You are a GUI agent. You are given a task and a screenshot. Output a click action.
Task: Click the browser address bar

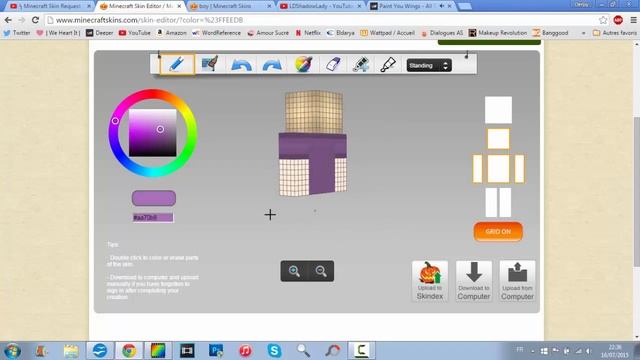[x=322, y=20]
